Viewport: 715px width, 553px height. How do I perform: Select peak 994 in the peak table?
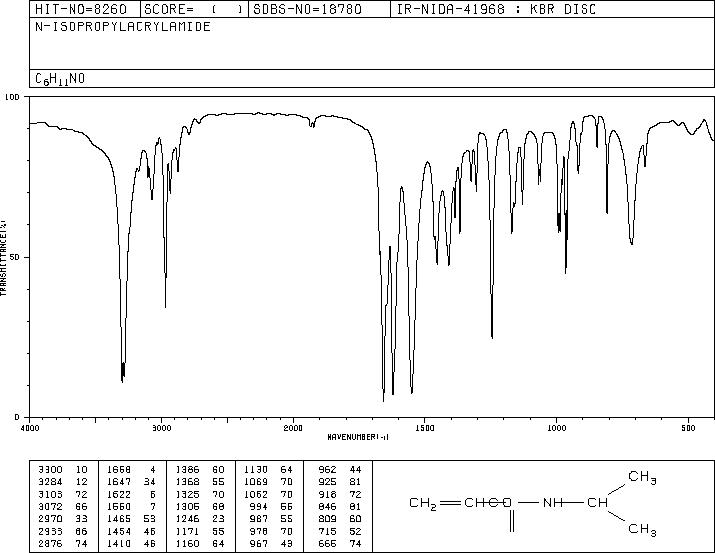tap(259, 506)
